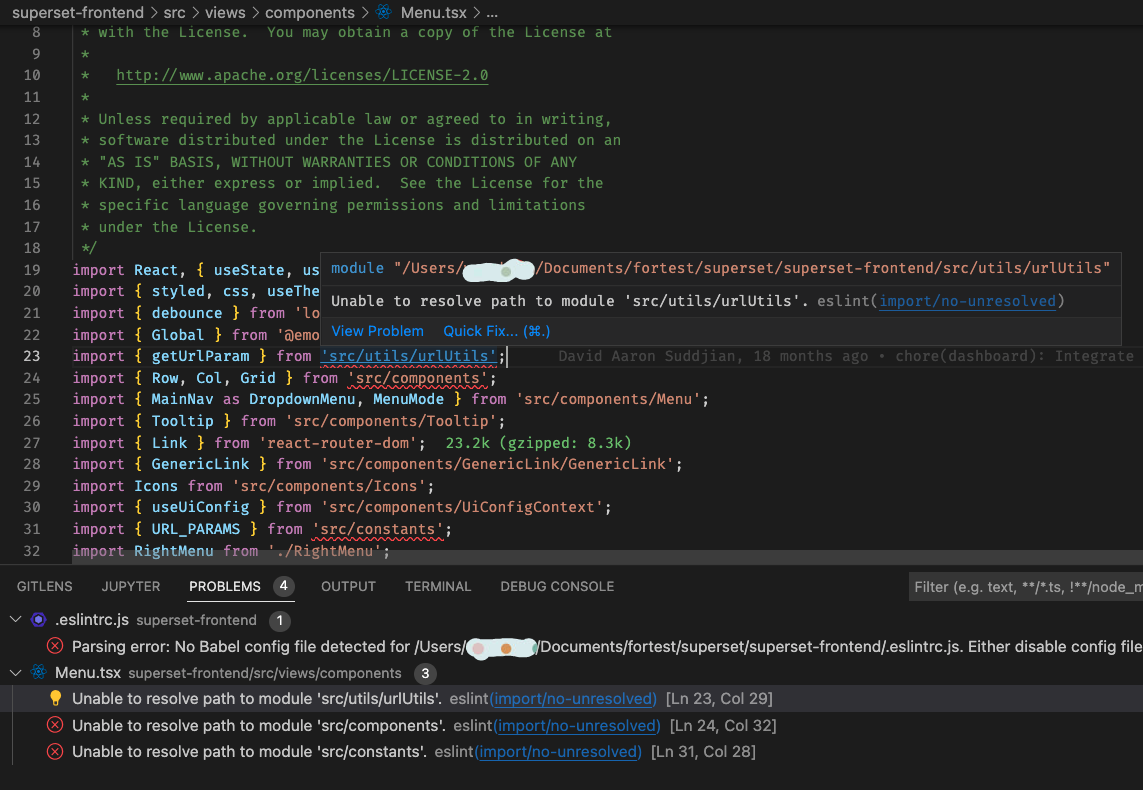Switch to the JUPYTER panel tab
The height and width of the screenshot is (790, 1143).
130,587
